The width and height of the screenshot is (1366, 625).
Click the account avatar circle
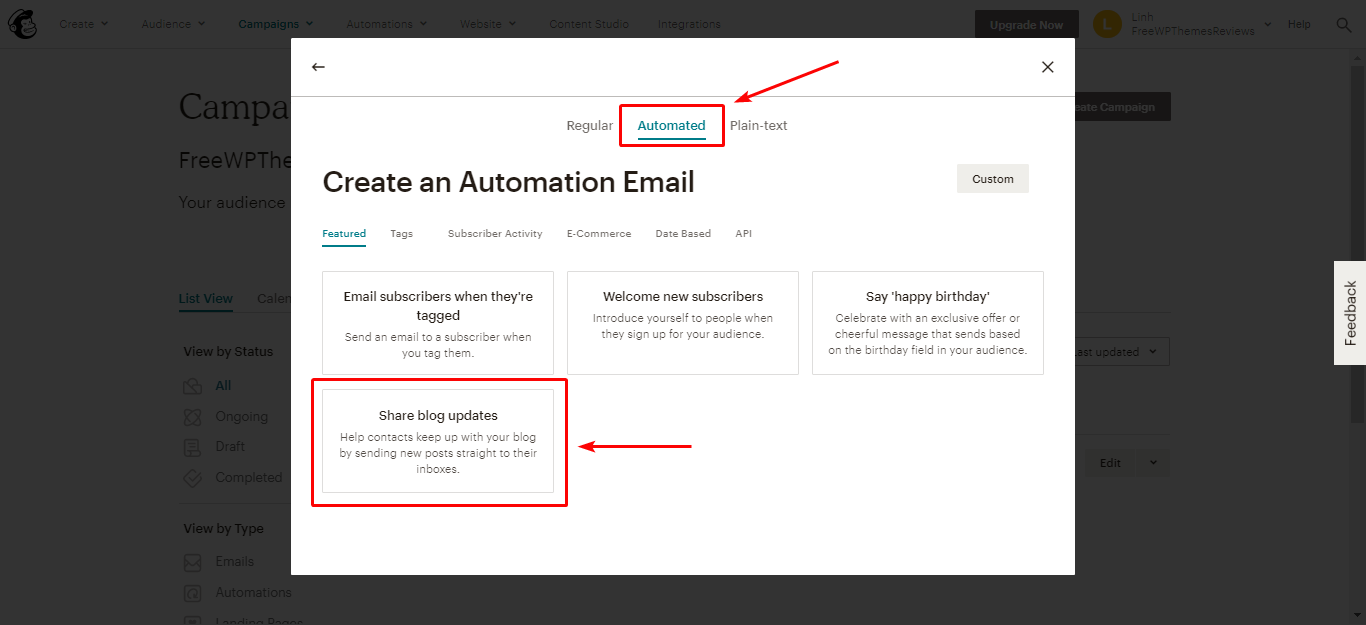1107,24
